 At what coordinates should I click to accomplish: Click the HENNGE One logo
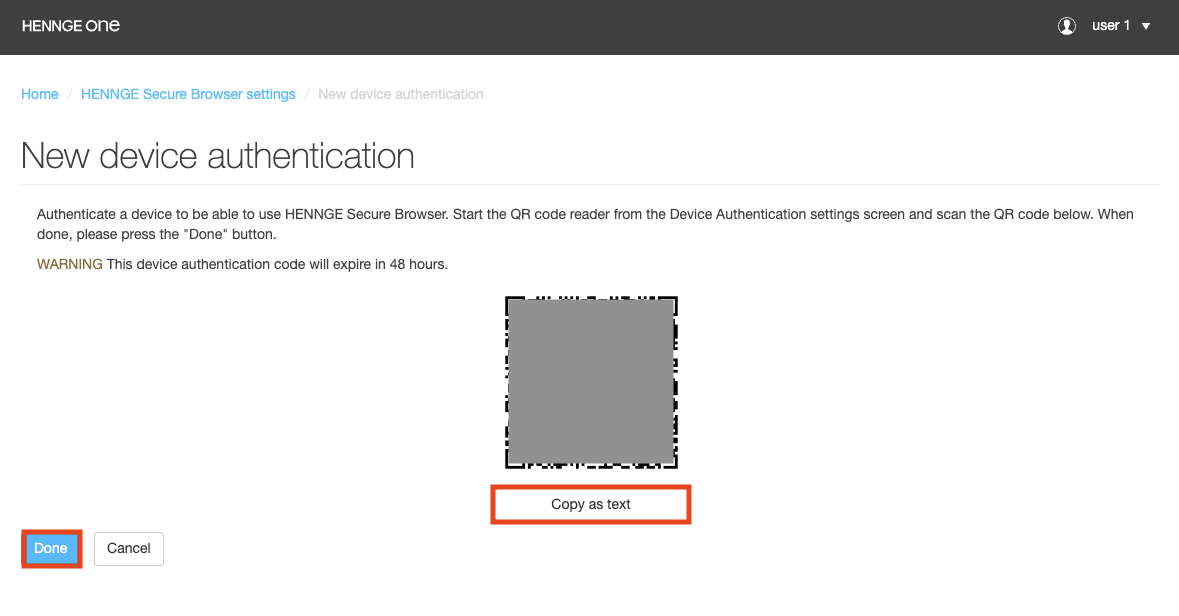71,26
